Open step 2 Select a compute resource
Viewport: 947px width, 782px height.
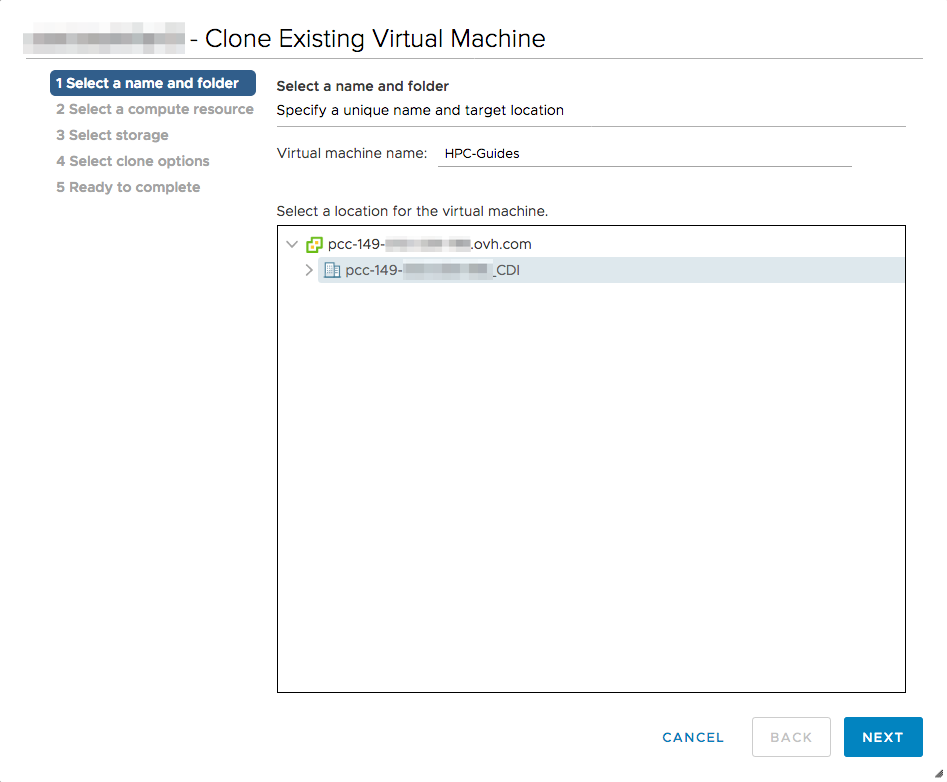[154, 109]
